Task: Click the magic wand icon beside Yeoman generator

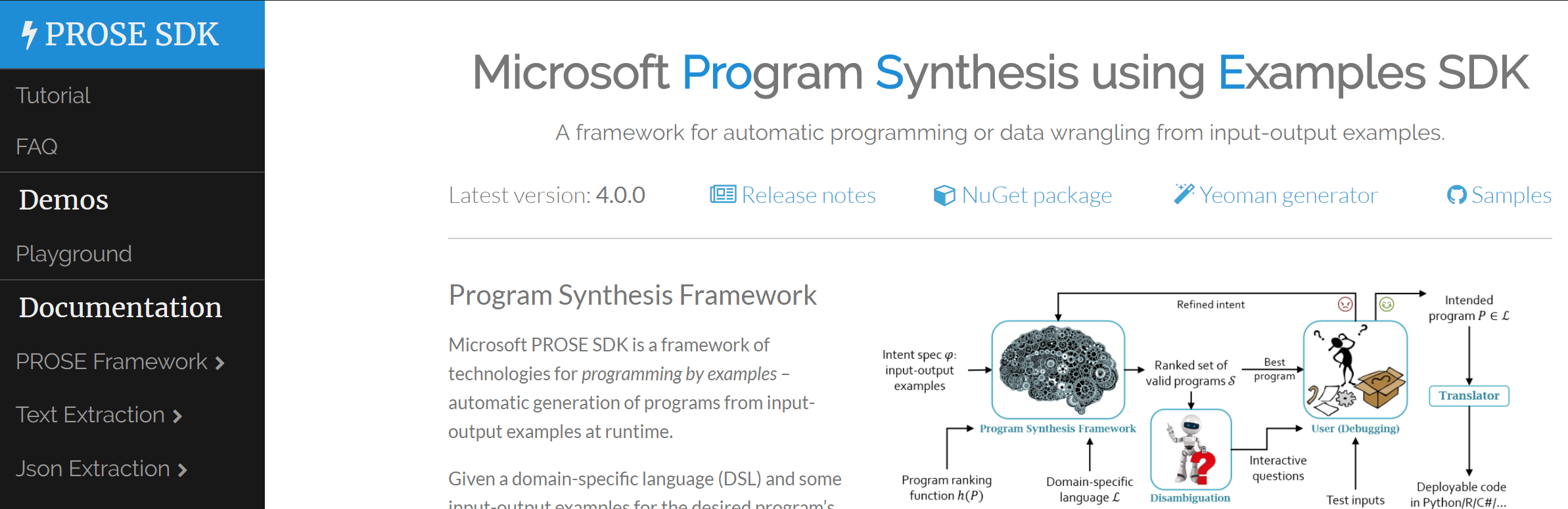Action: click(x=1184, y=194)
